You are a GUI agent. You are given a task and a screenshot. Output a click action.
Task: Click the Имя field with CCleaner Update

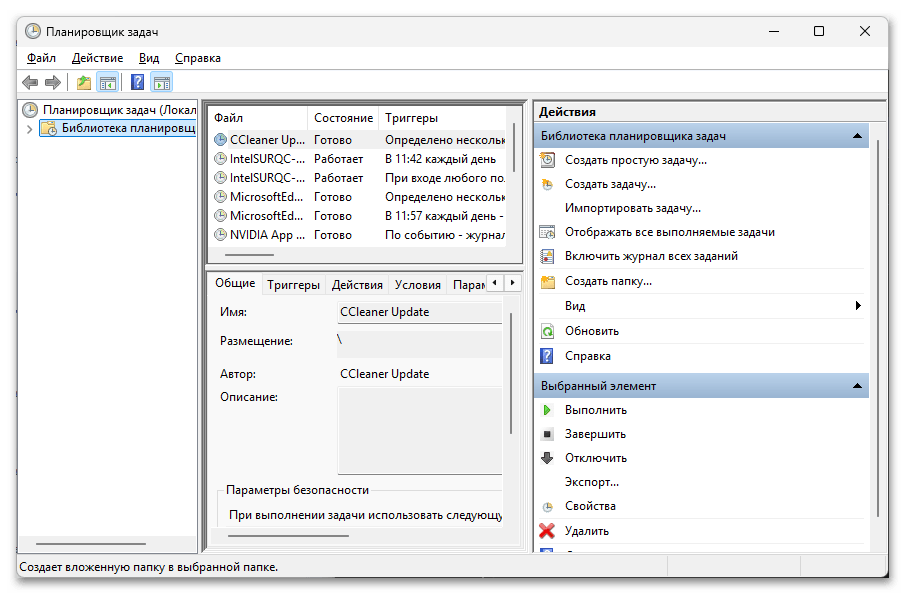pyautogui.click(x=420, y=312)
